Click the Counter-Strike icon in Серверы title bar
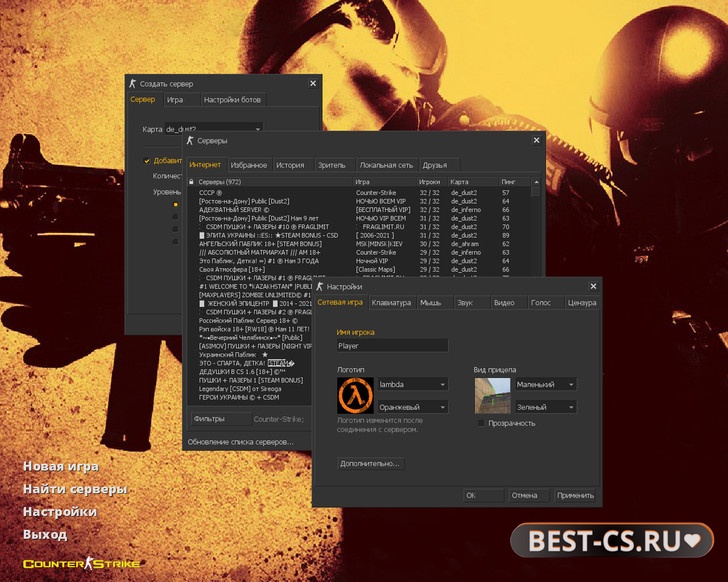This screenshot has width=728, height=582. pyautogui.click(x=190, y=141)
